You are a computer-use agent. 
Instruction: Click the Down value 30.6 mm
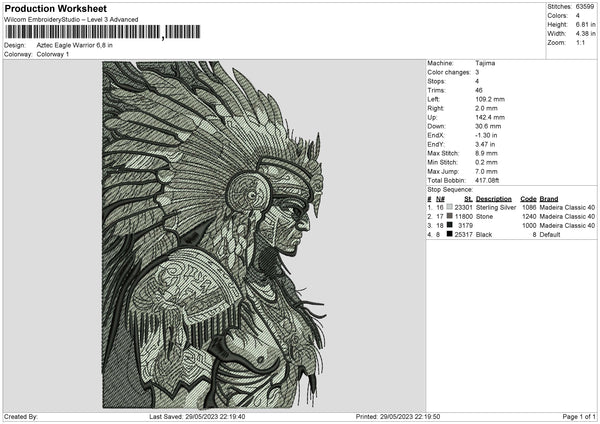point(488,126)
